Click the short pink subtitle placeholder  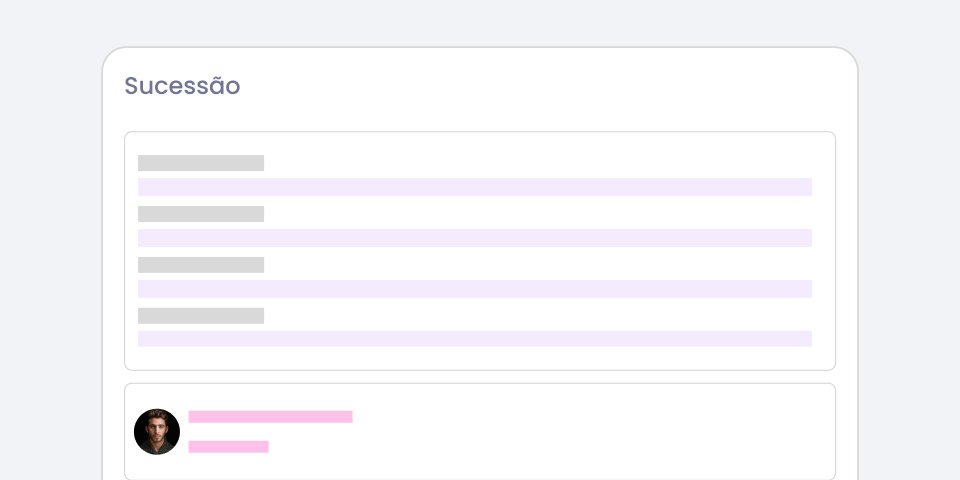pyautogui.click(x=229, y=447)
